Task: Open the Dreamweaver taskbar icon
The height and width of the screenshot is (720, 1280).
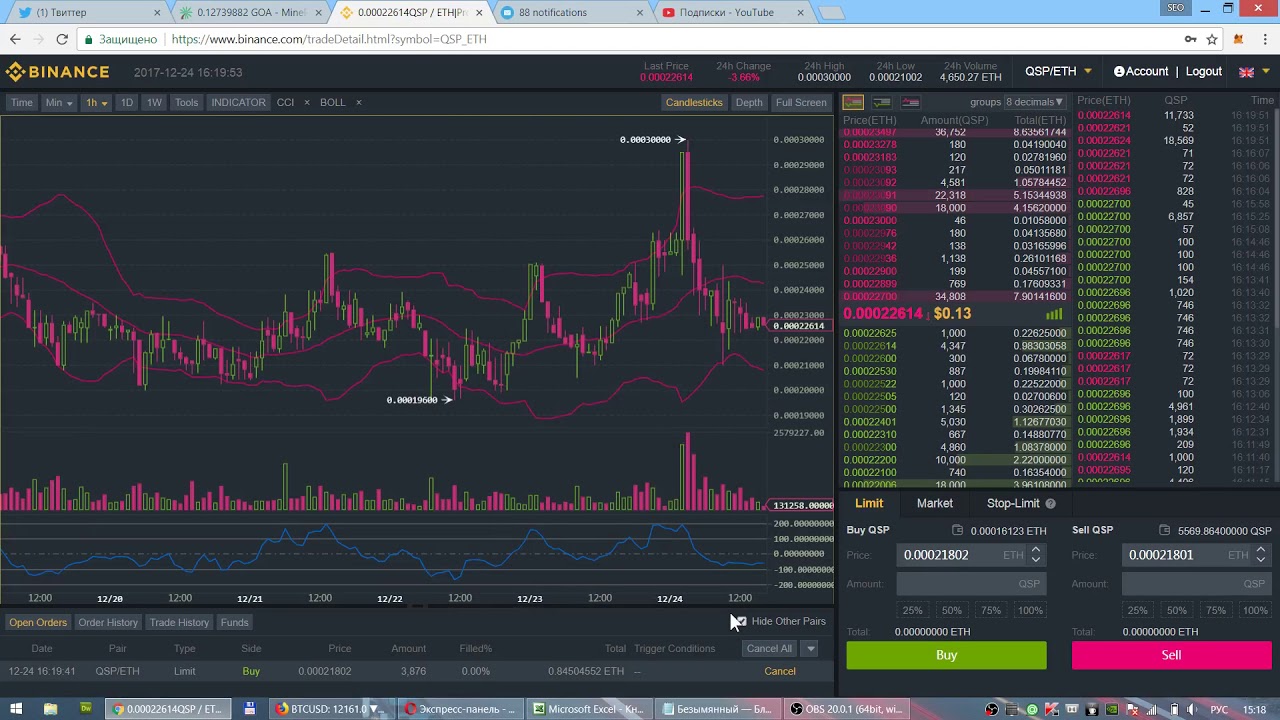Action: (x=86, y=709)
